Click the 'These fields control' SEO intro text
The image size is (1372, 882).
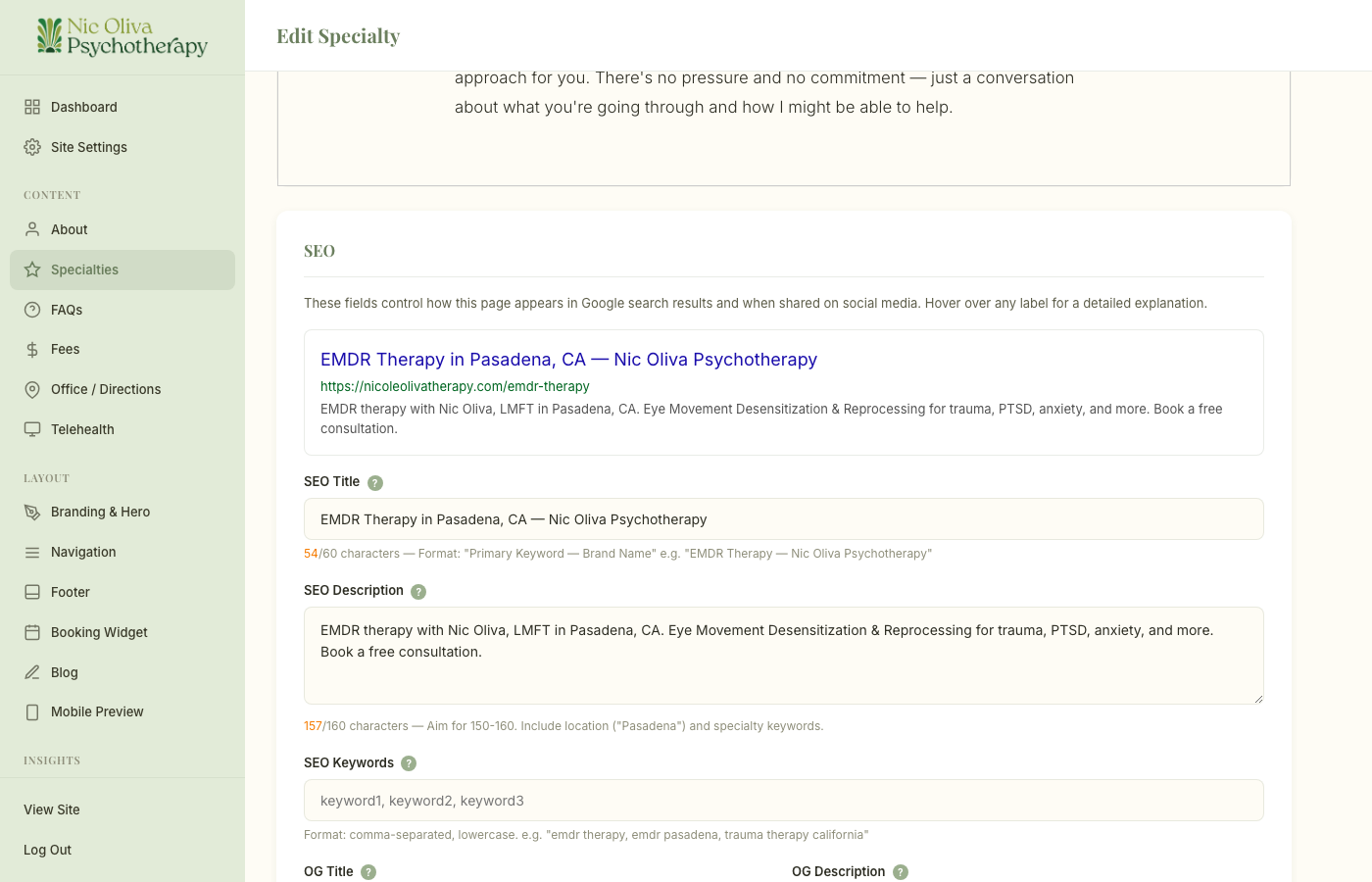pyautogui.click(x=756, y=303)
